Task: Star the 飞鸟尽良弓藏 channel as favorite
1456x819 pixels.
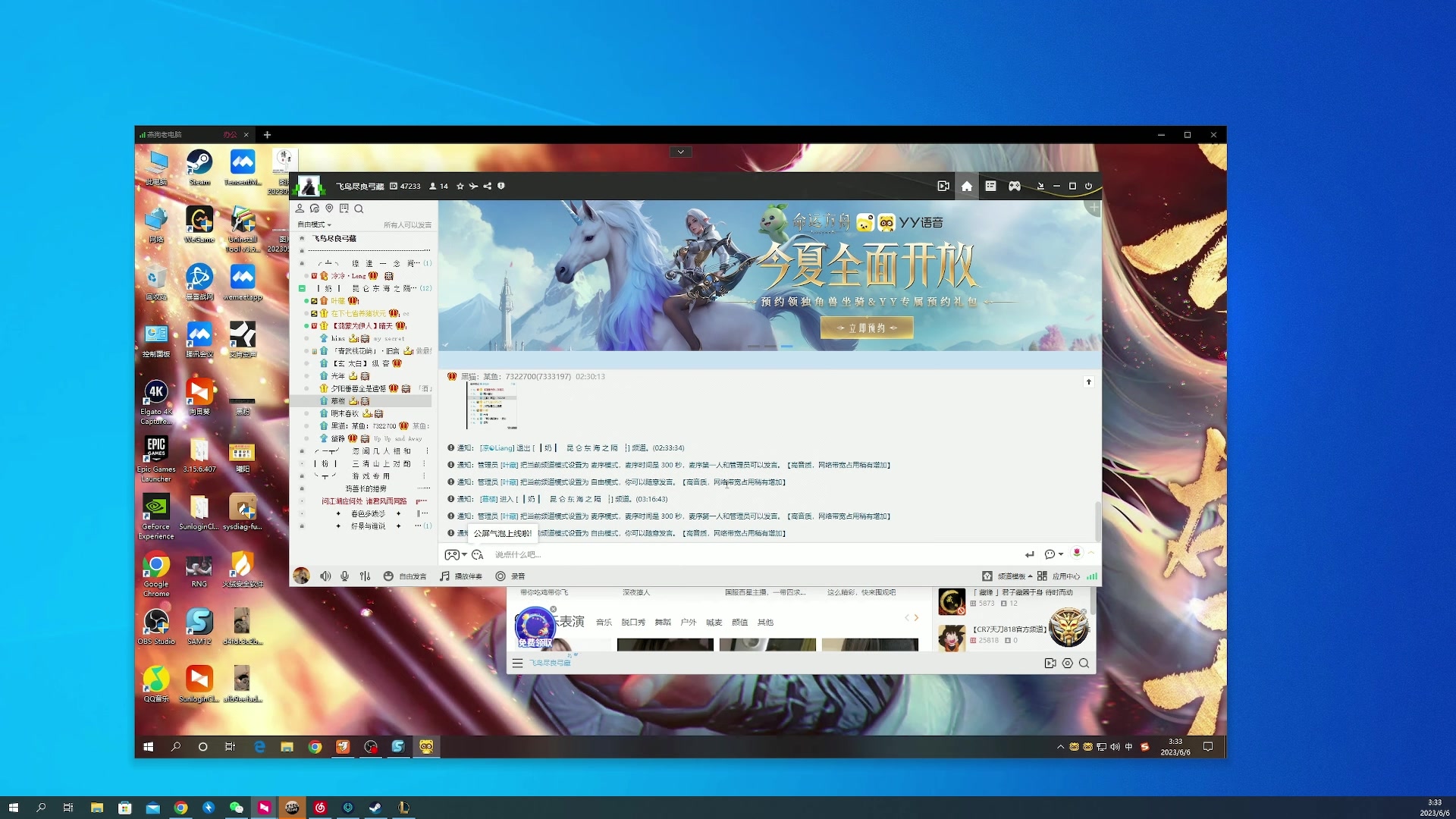Action: 461,187
